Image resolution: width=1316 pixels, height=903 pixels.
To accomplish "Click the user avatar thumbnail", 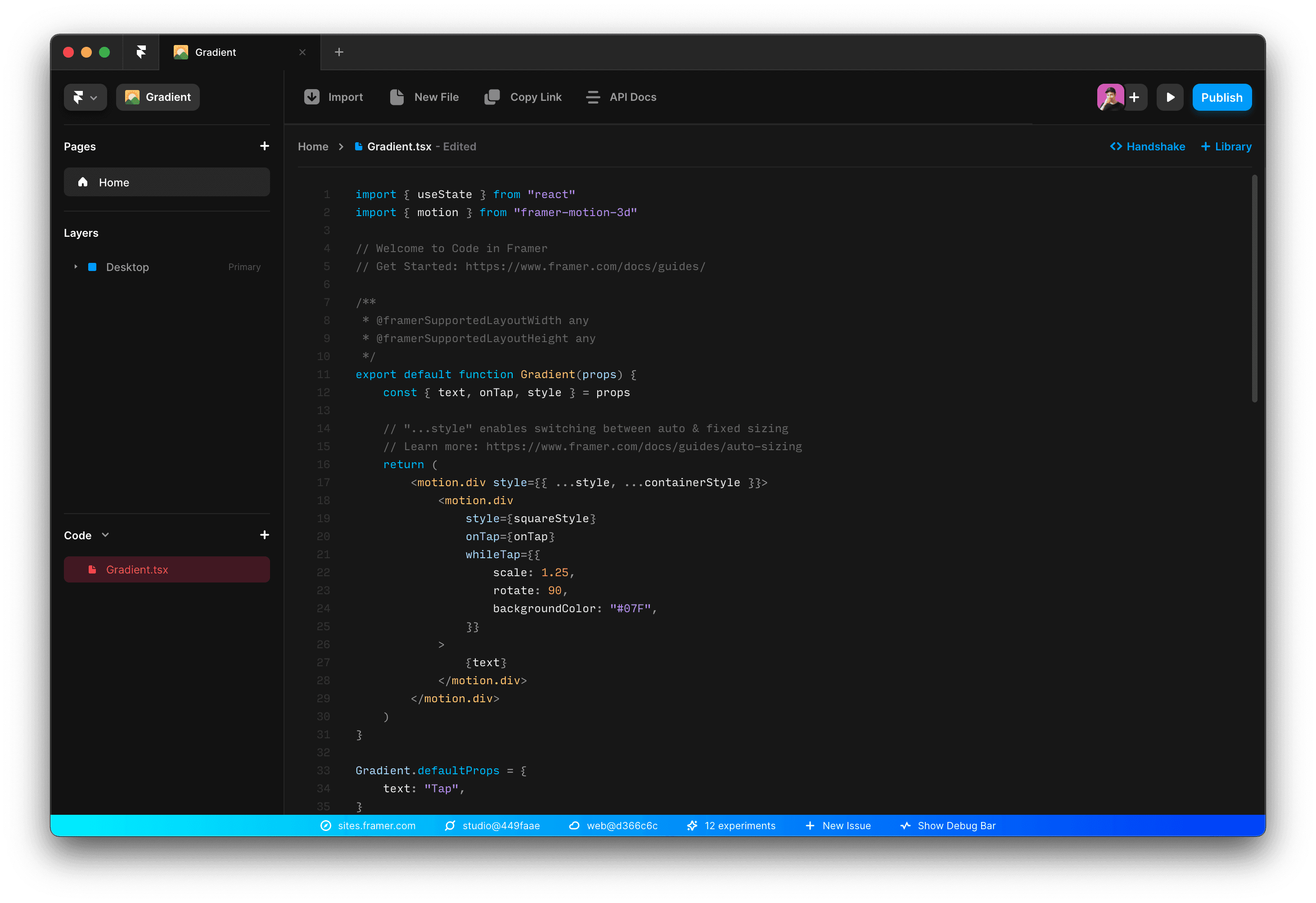I will click(1110, 97).
